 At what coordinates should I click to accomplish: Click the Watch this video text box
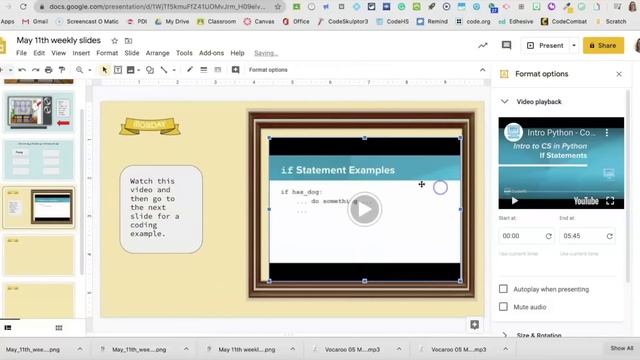point(161,209)
